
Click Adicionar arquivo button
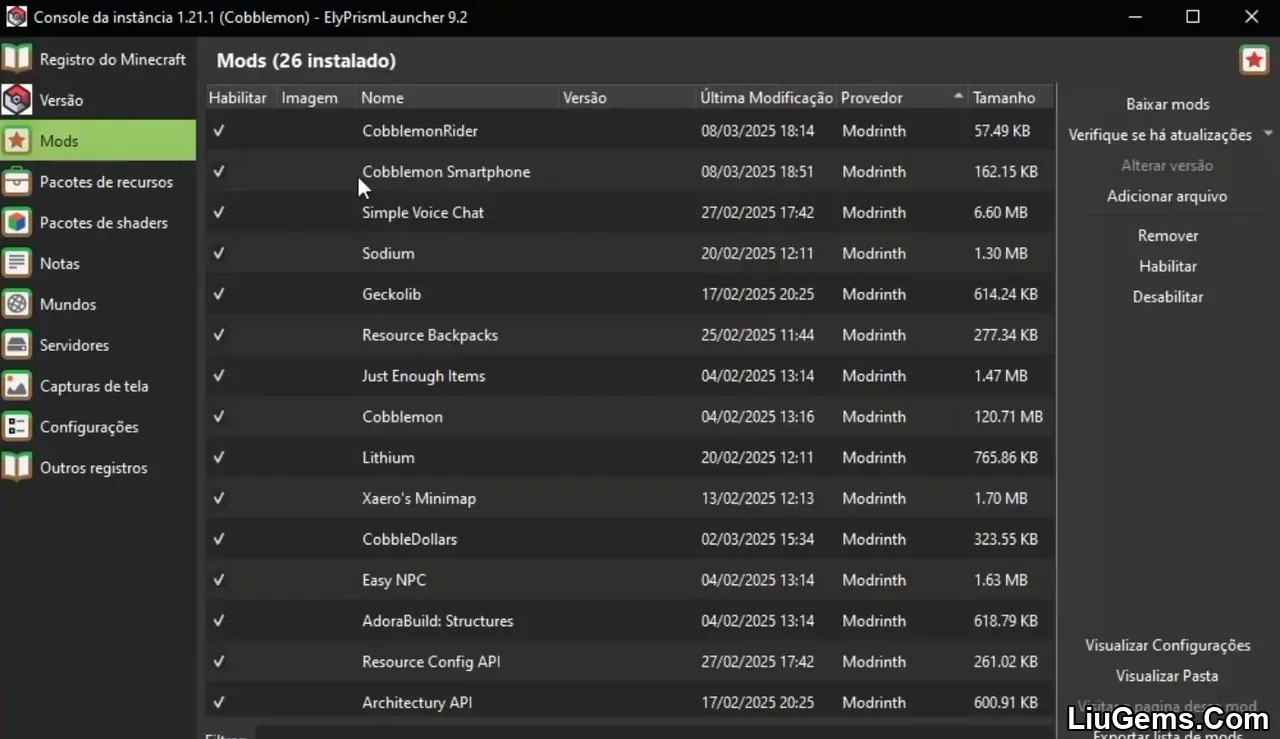(1167, 196)
